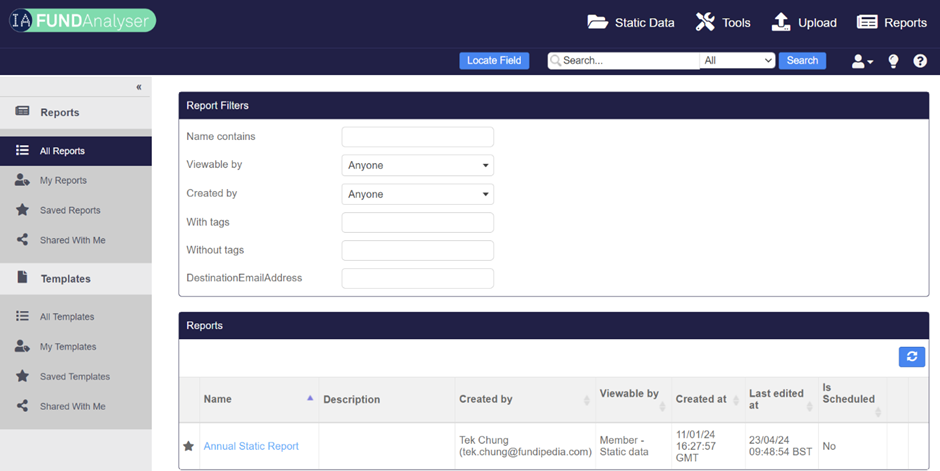The image size is (940, 471).
Task: Open the Annual Static Report link
Action: click(x=251, y=446)
